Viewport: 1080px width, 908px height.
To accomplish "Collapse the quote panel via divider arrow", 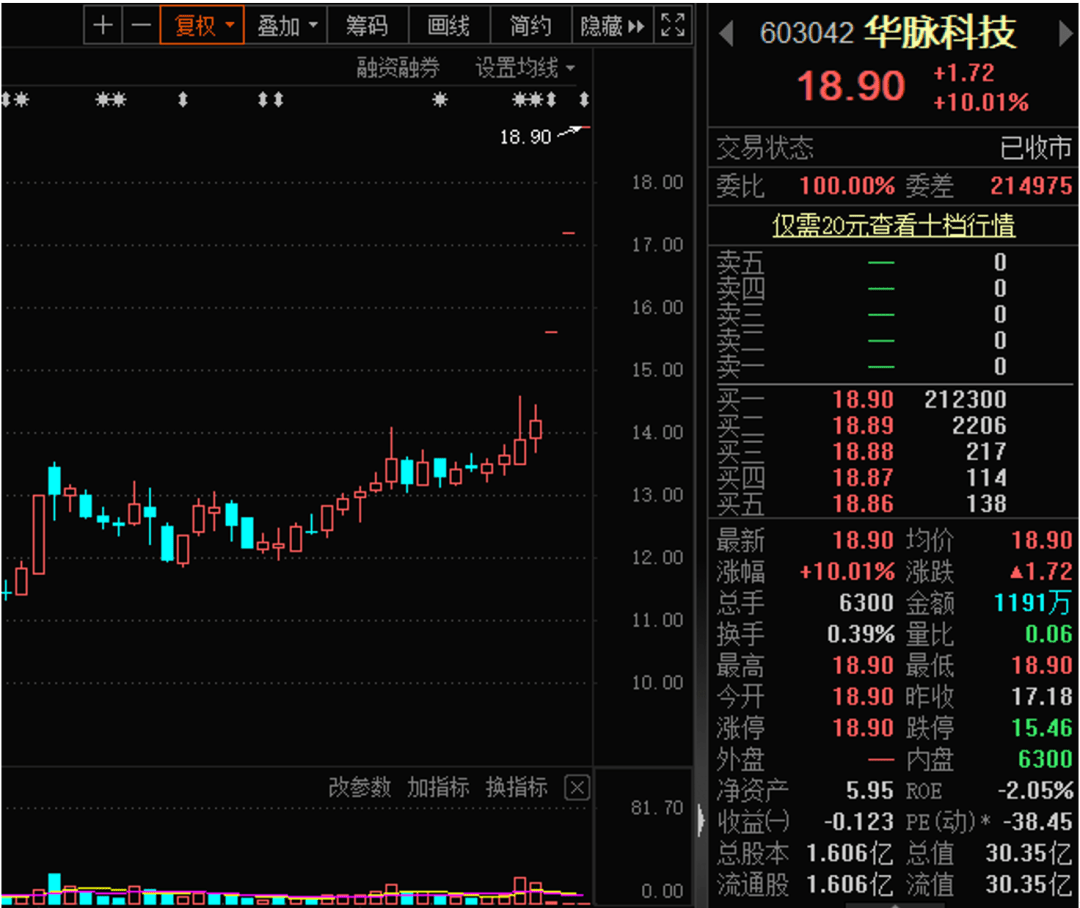I will 700,820.
